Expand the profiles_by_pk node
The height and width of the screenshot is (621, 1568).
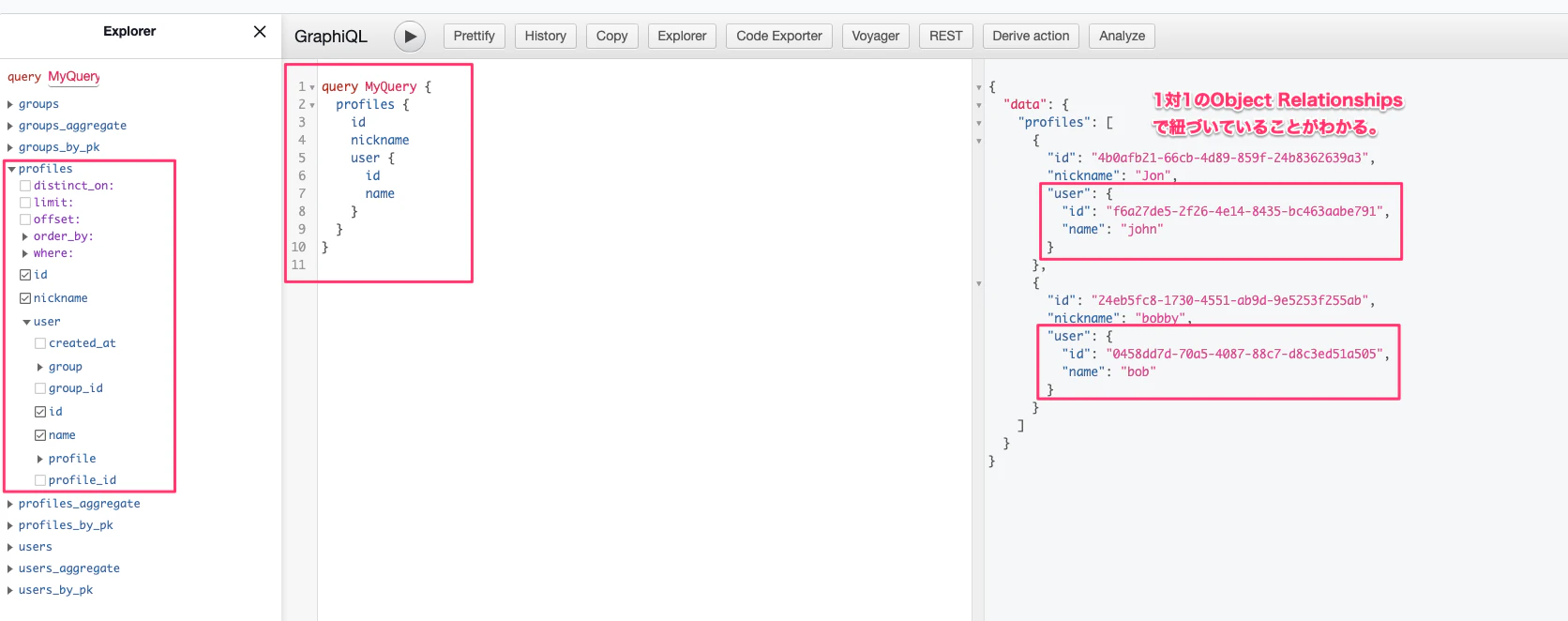click(x=10, y=525)
